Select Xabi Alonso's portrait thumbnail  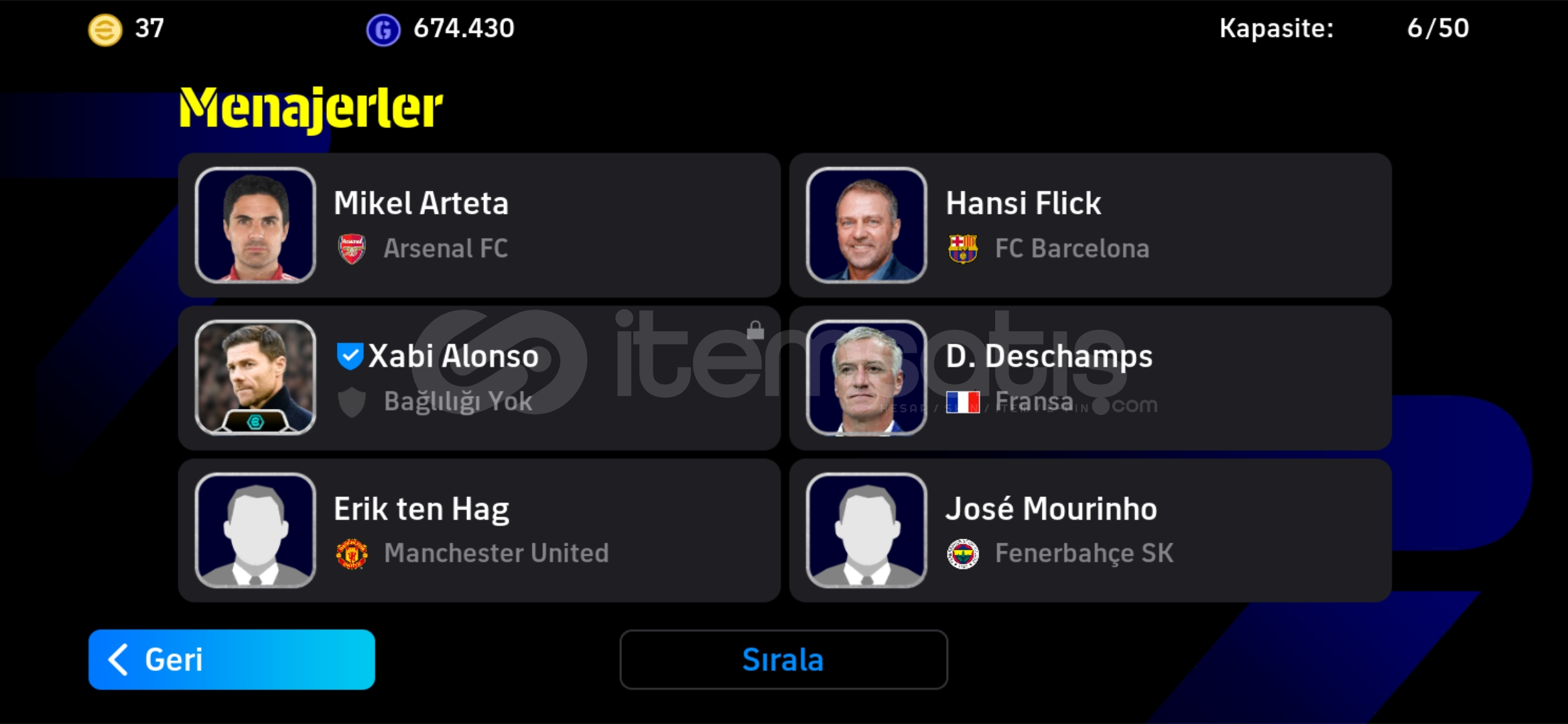pyautogui.click(x=255, y=378)
